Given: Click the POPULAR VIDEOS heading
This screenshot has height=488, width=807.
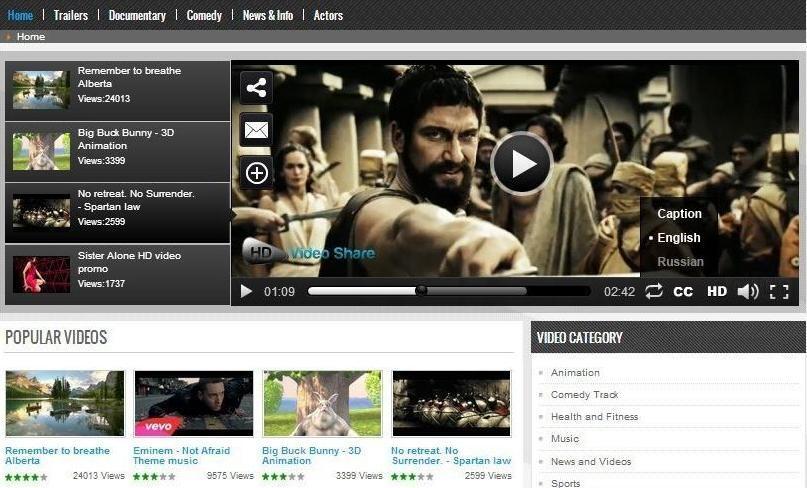Looking at the screenshot, I should (56, 337).
